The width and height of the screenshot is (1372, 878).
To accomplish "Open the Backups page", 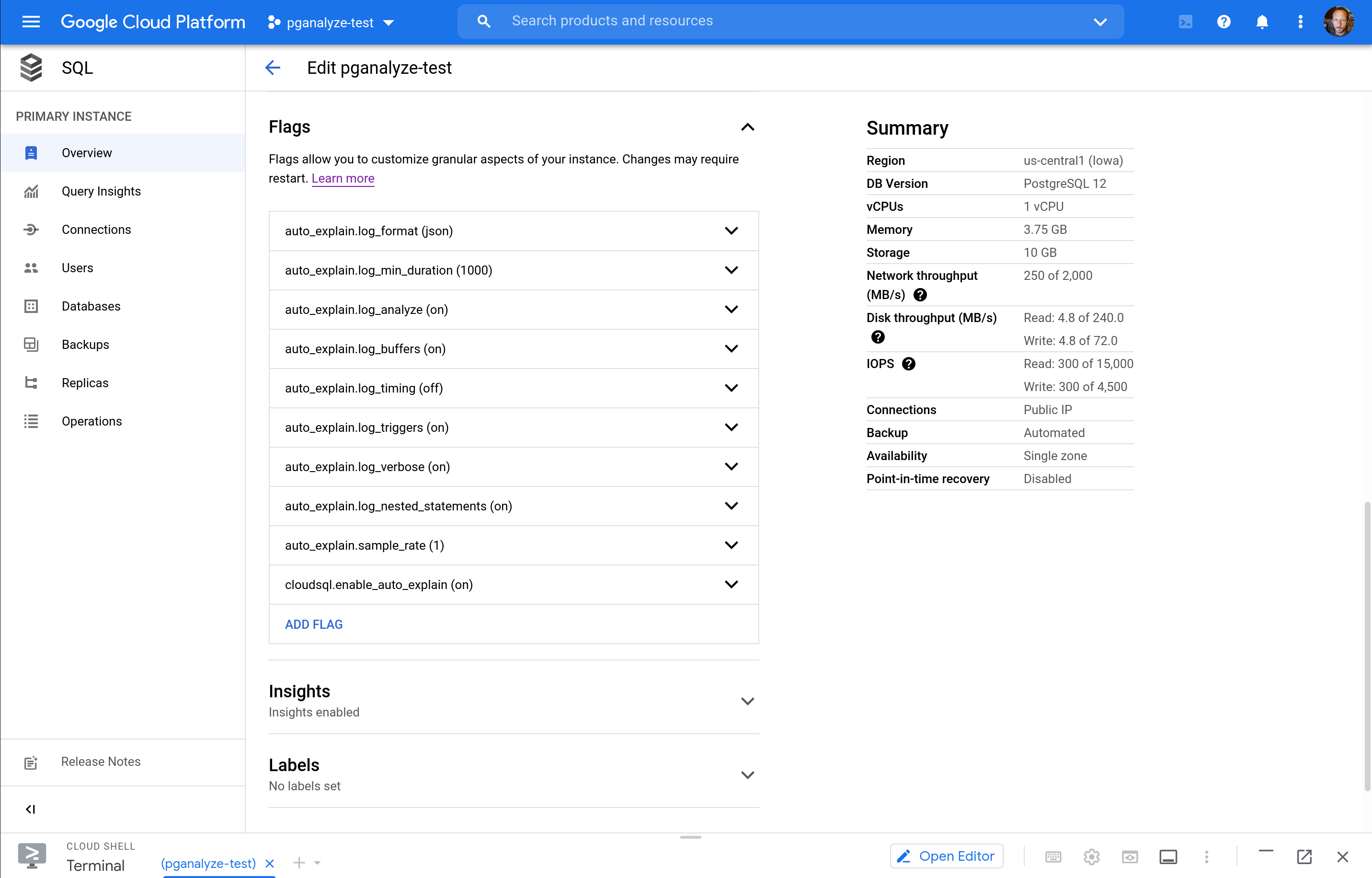I will [x=123, y=345].
